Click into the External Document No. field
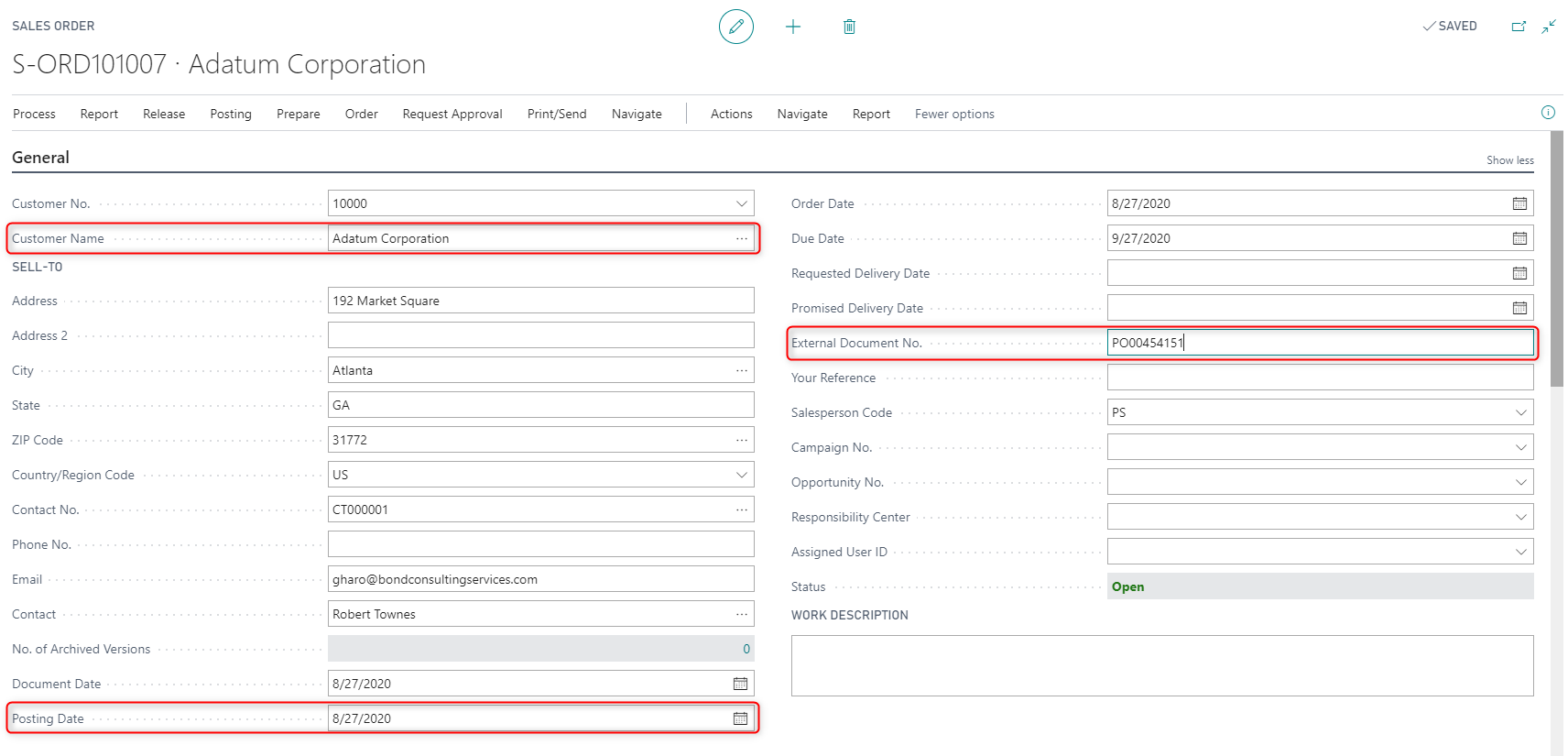 click(1320, 343)
